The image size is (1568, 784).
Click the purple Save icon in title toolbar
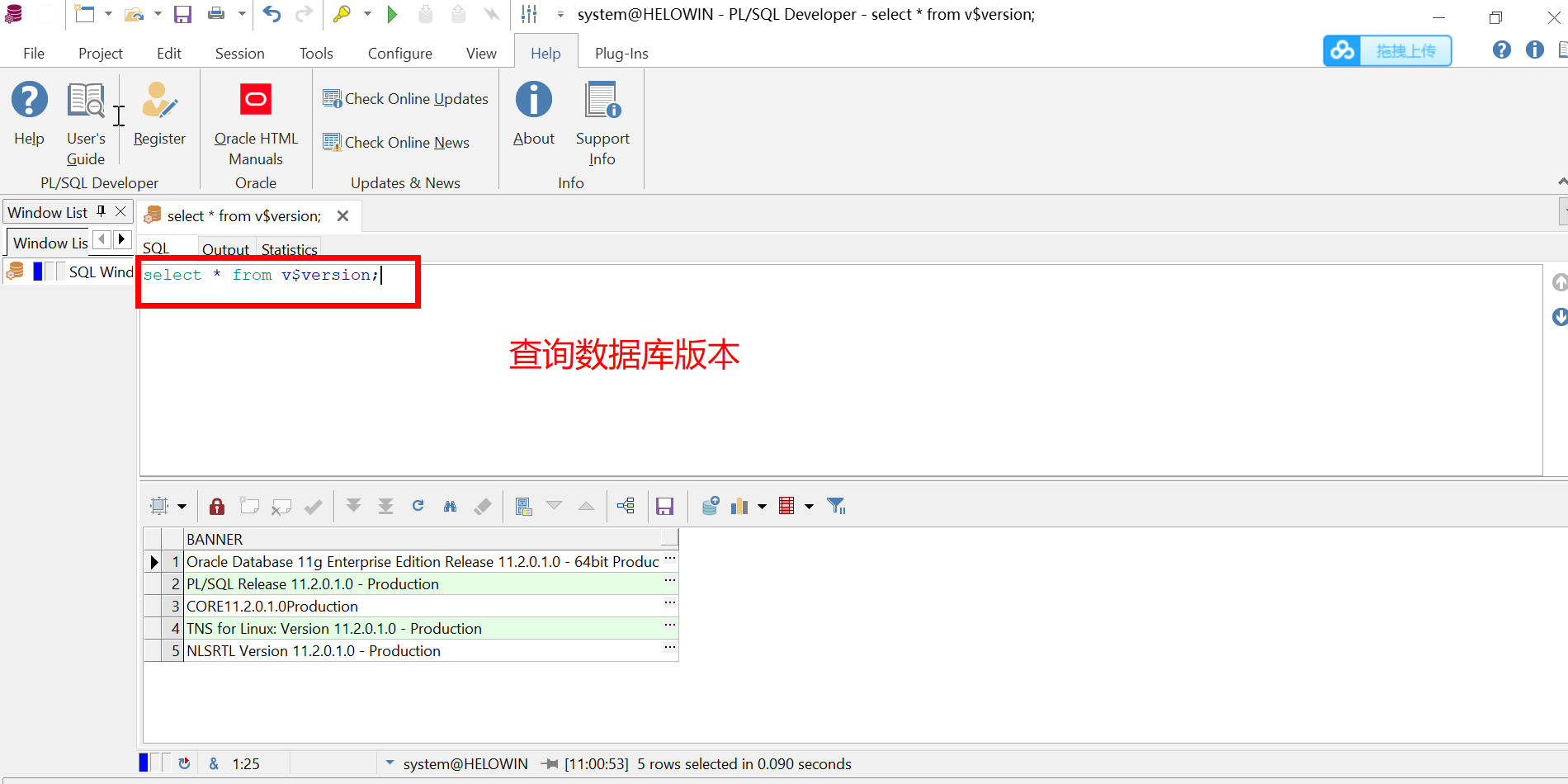tap(182, 14)
